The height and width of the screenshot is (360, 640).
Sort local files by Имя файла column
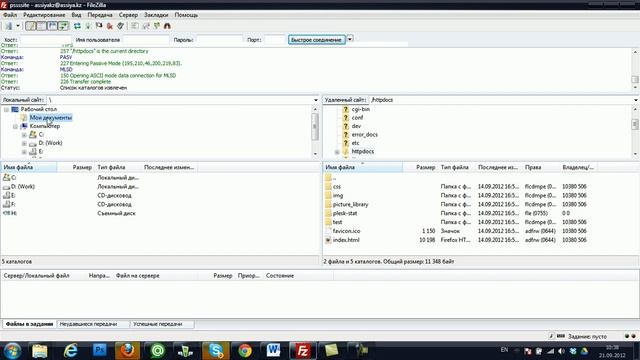[x=29, y=167]
